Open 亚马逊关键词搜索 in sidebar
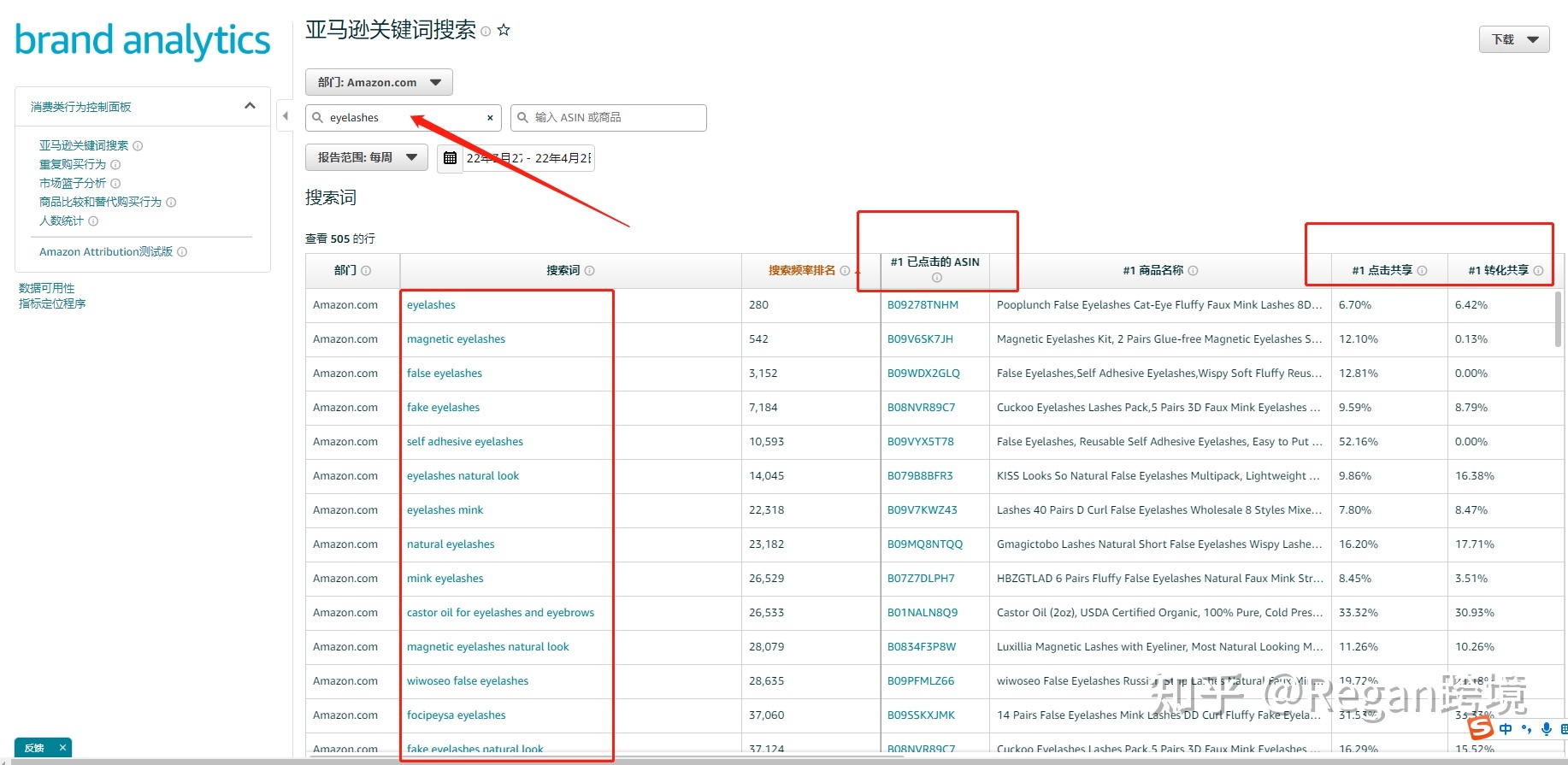The height and width of the screenshot is (765, 1568). (x=84, y=146)
